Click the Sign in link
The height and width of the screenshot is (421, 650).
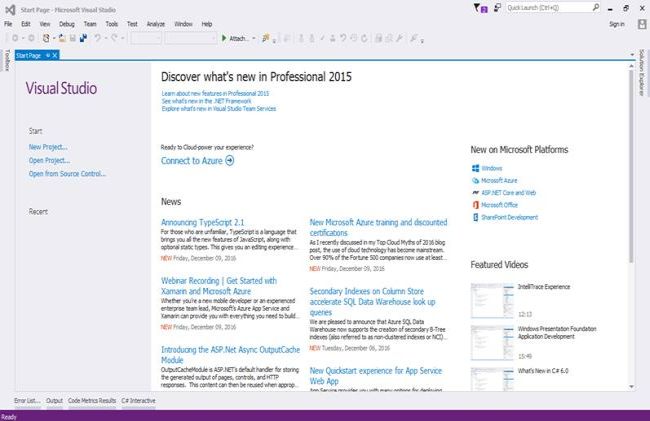tap(617, 24)
